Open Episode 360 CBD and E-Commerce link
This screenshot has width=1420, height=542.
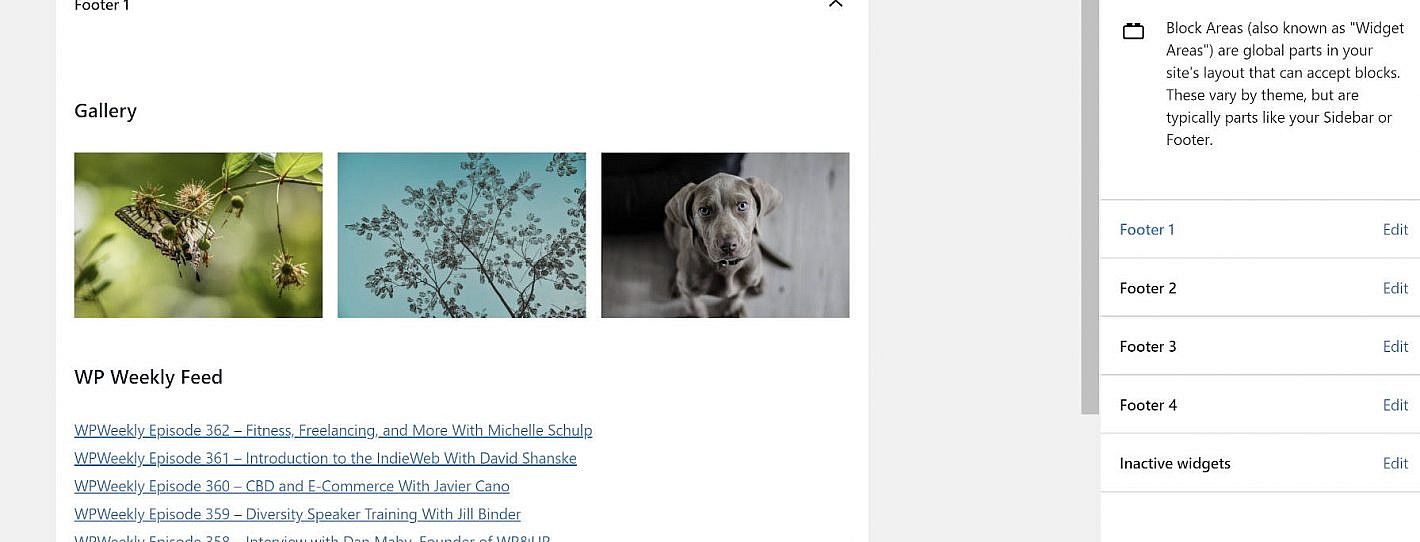(292, 487)
